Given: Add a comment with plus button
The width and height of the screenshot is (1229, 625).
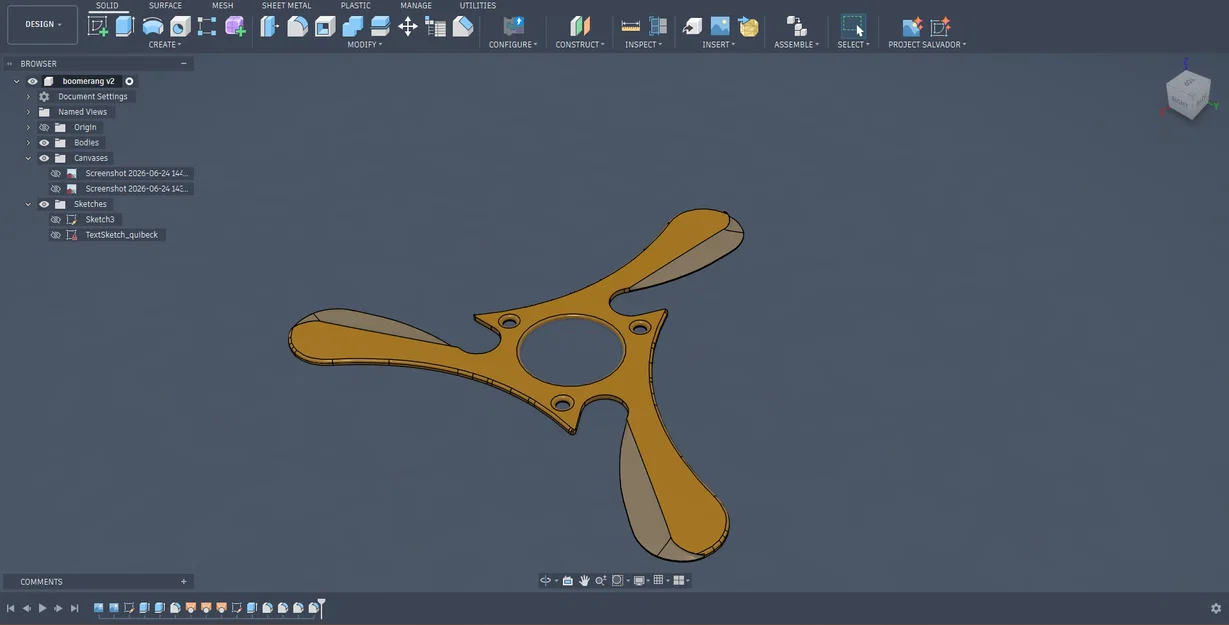Looking at the screenshot, I should click(184, 581).
